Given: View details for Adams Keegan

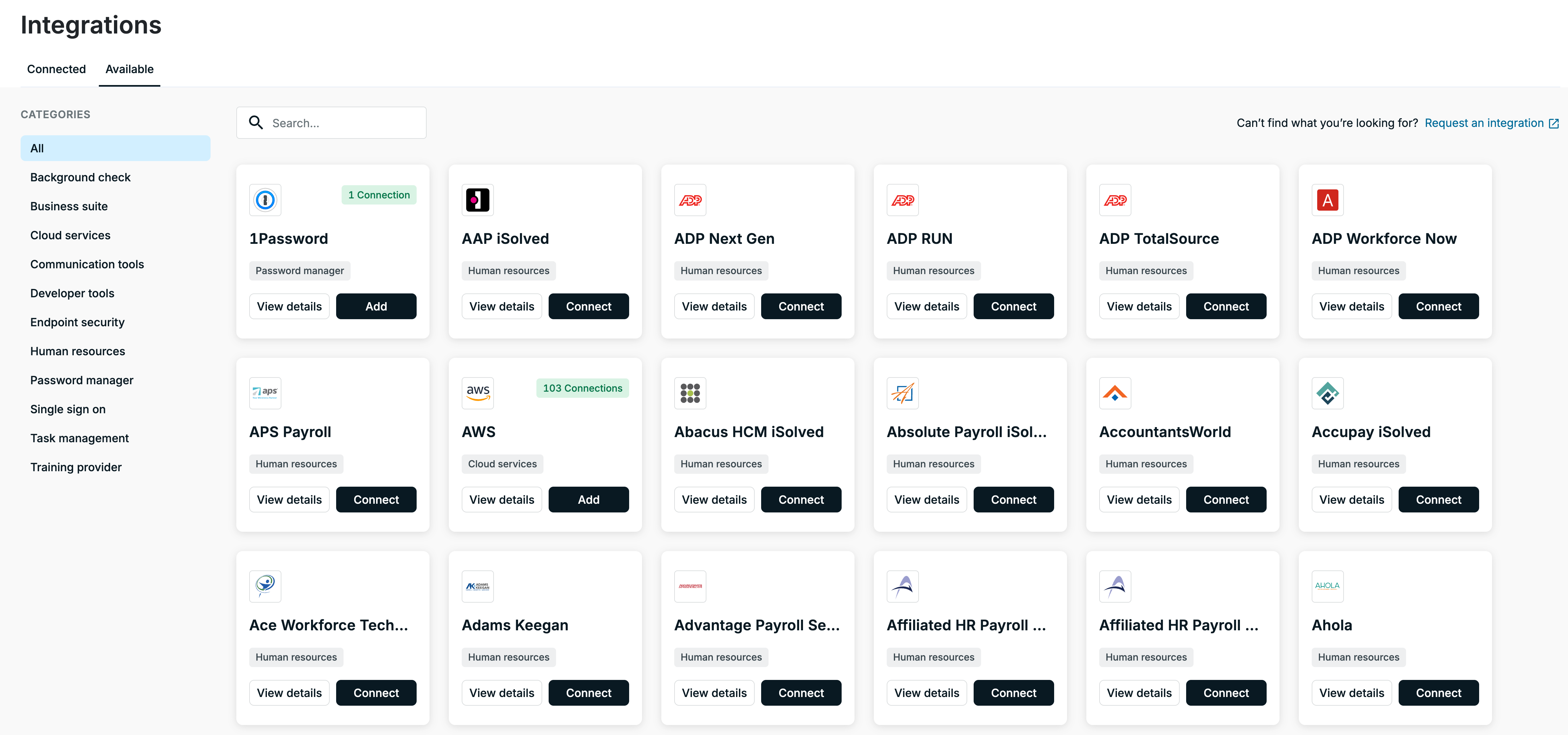Looking at the screenshot, I should pos(502,692).
